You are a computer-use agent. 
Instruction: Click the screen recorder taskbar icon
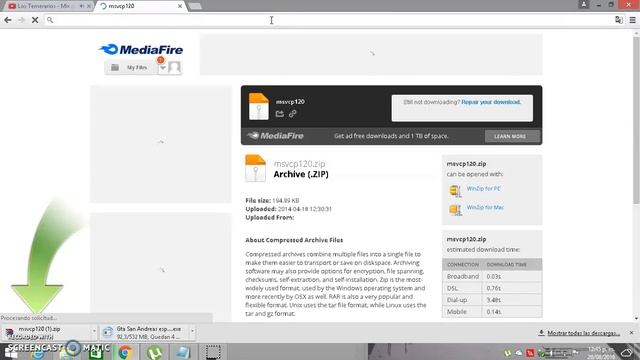click(x=213, y=352)
